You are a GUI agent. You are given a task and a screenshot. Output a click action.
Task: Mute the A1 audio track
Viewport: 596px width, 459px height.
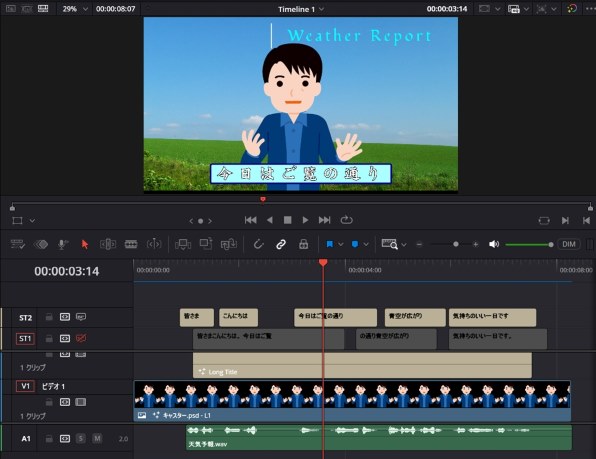(x=97, y=438)
